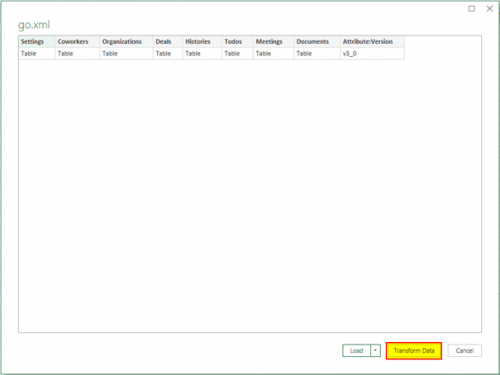Image resolution: width=500 pixels, height=375 pixels.
Task: Select the Todos column header
Action: (237, 42)
